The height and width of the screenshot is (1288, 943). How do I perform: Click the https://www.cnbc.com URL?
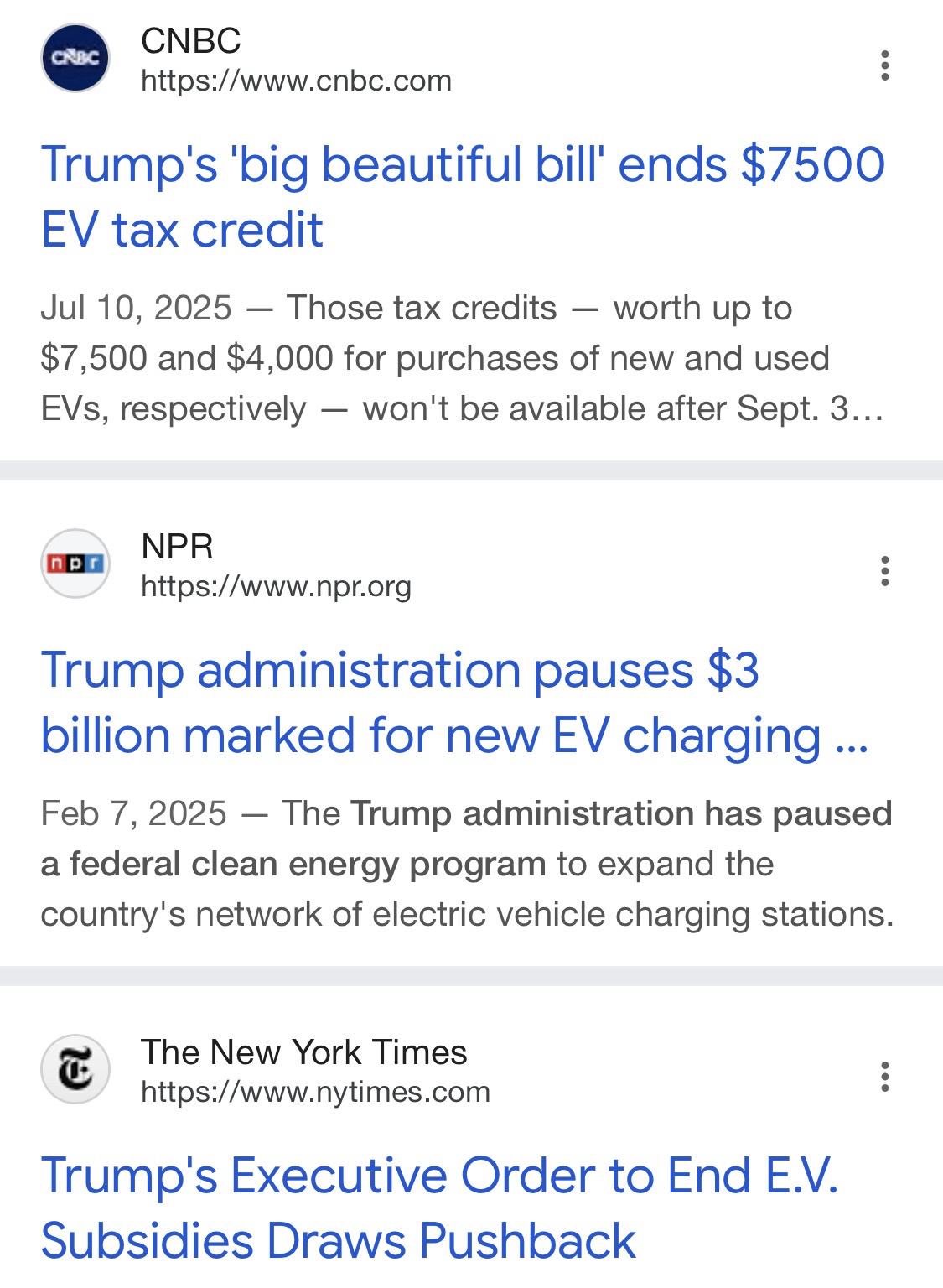point(296,81)
